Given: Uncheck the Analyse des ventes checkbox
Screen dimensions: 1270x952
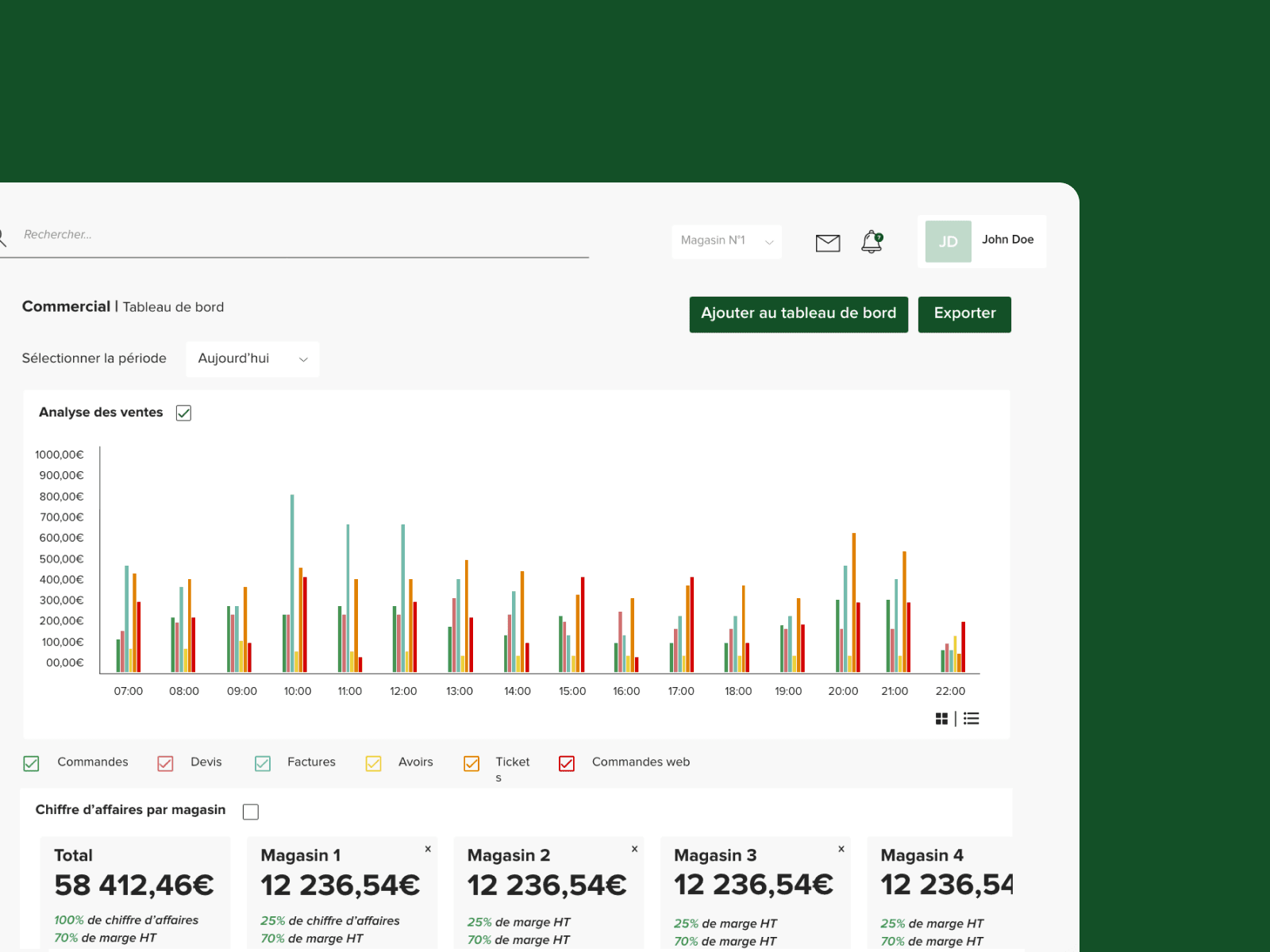Looking at the screenshot, I should [183, 413].
